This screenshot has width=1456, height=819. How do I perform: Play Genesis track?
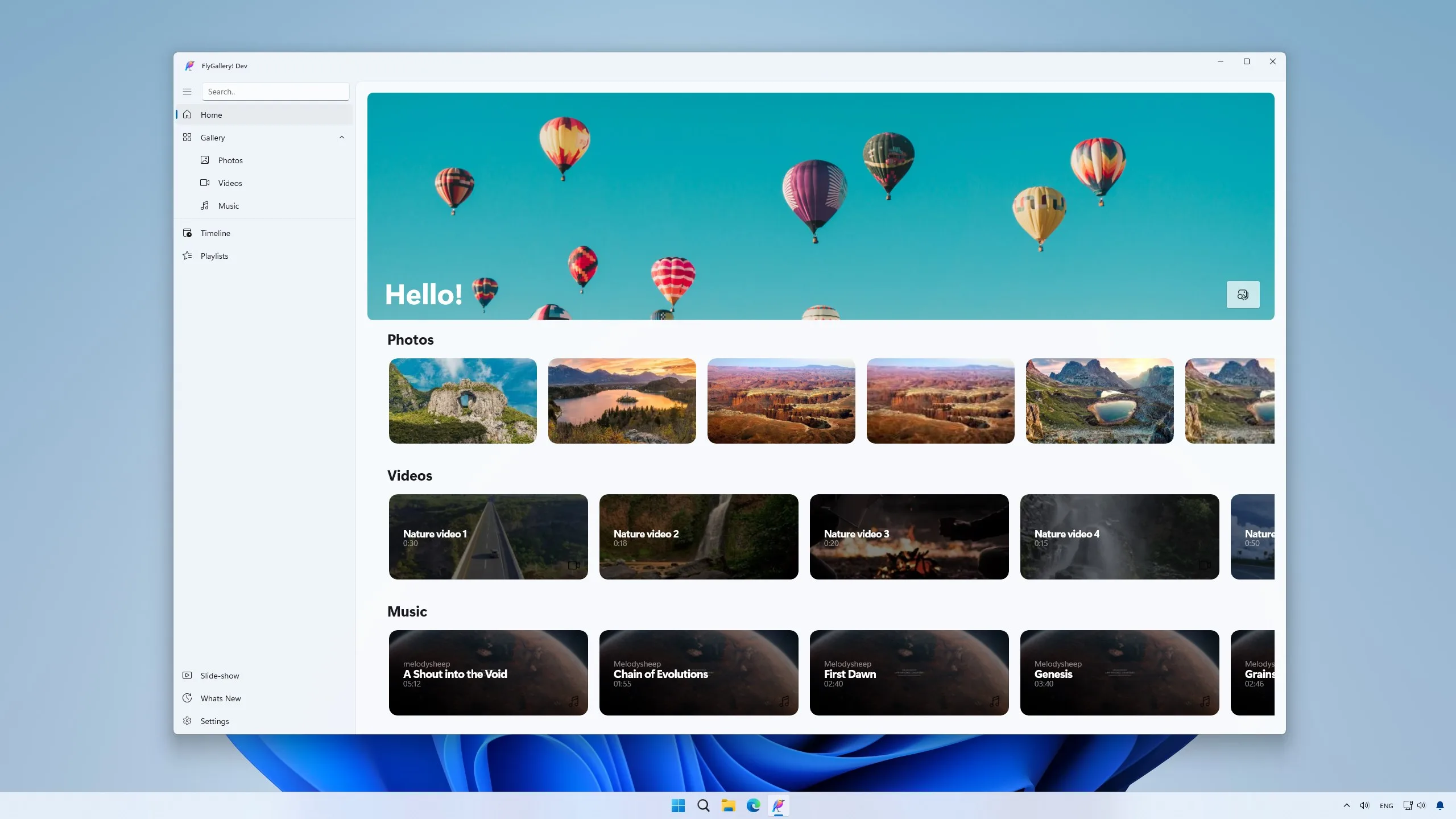tap(1119, 673)
